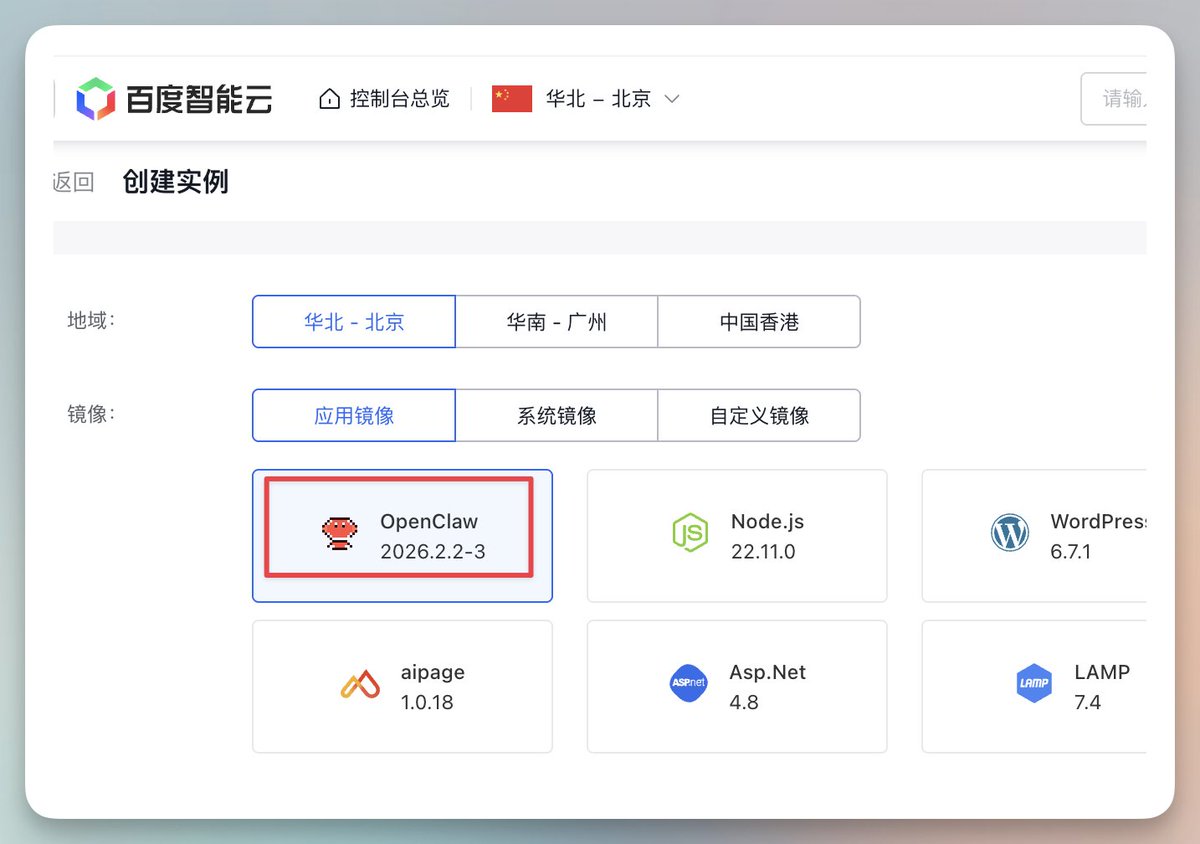Switch to the 自定义镜像 tab

759,416
